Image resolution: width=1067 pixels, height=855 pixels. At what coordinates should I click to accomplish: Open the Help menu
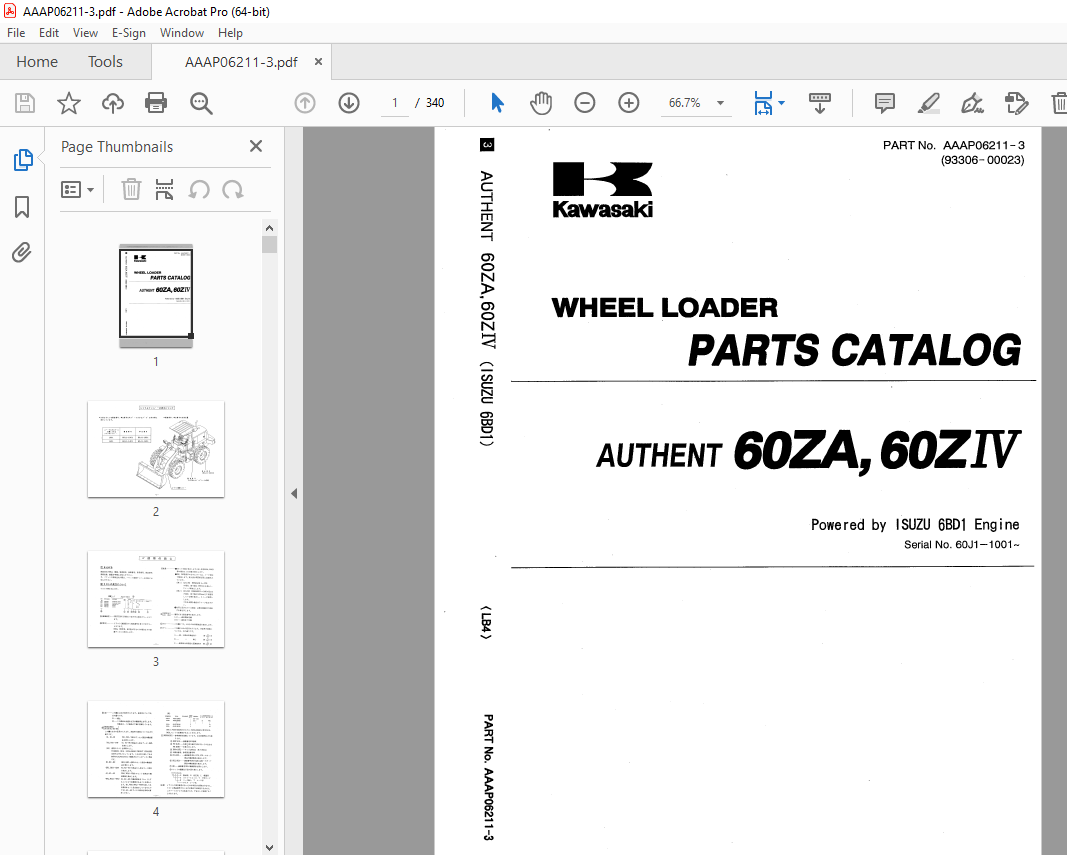click(x=230, y=33)
